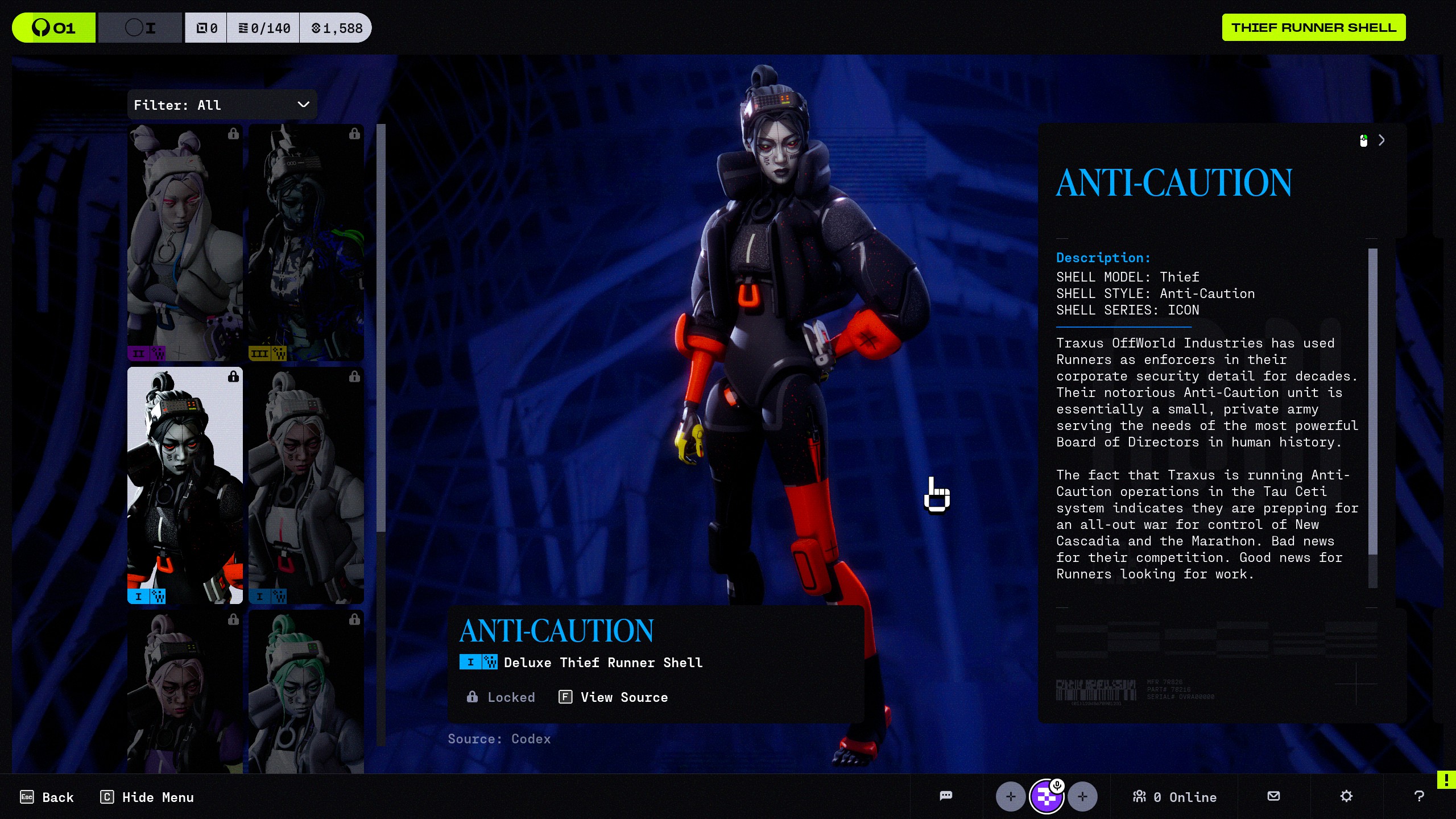Viewport: 1456px width, 819px height.
Task: Open the 0 Online friends list
Action: point(1175,797)
